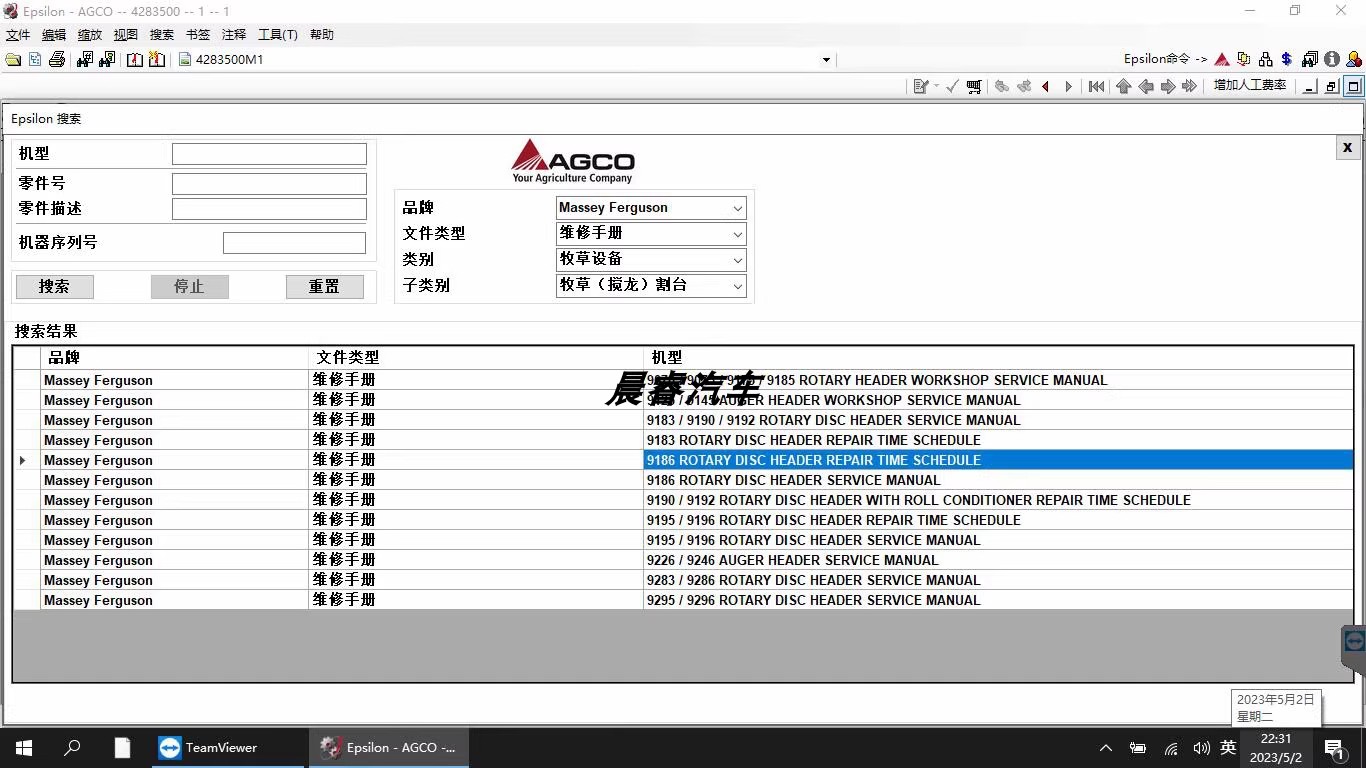1366x768 pixels.
Task: Open the 搜索 menu
Action: coord(162,35)
